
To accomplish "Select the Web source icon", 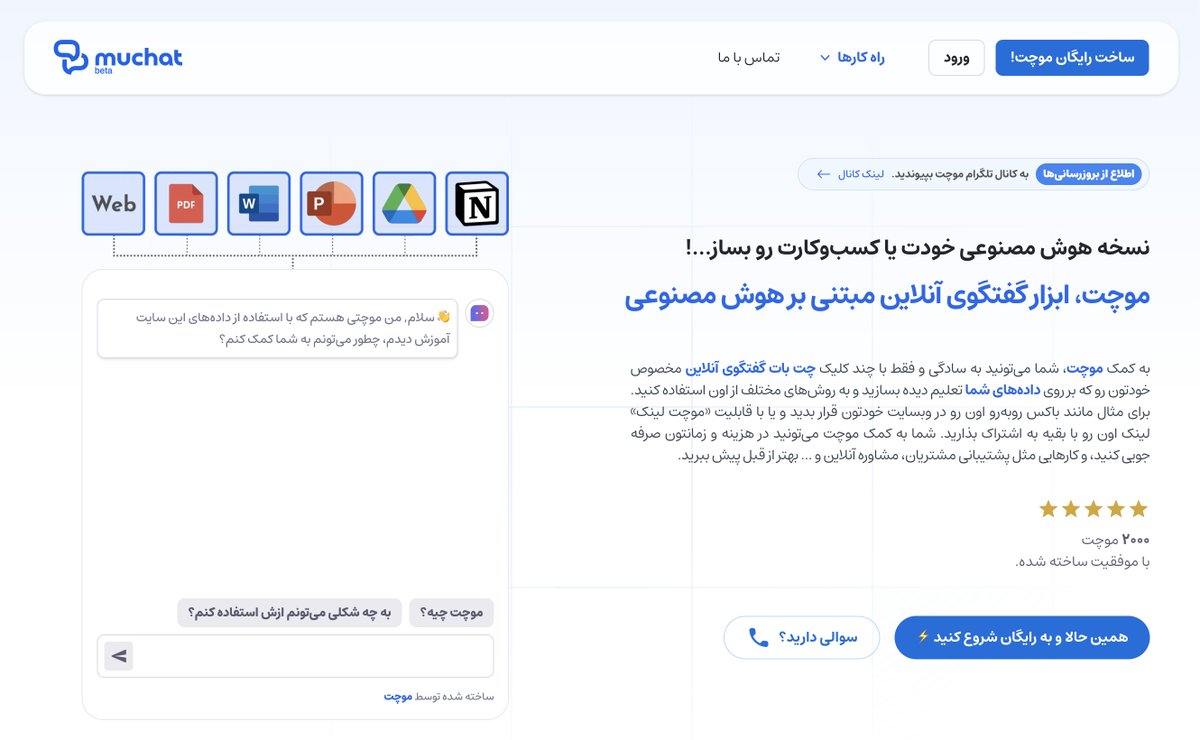I will pyautogui.click(x=113, y=204).
